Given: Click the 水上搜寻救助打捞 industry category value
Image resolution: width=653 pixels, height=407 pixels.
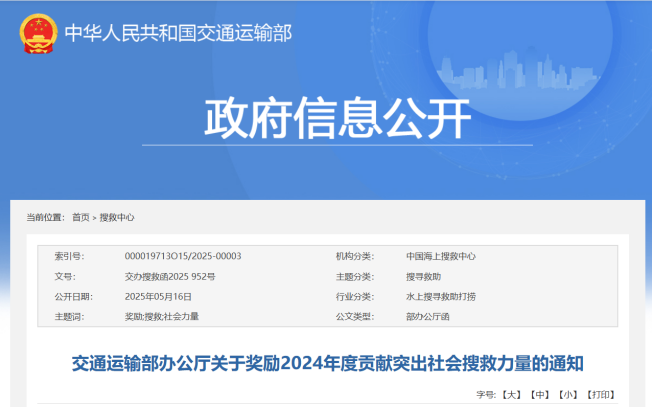Looking at the screenshot, I should point(441,296).
